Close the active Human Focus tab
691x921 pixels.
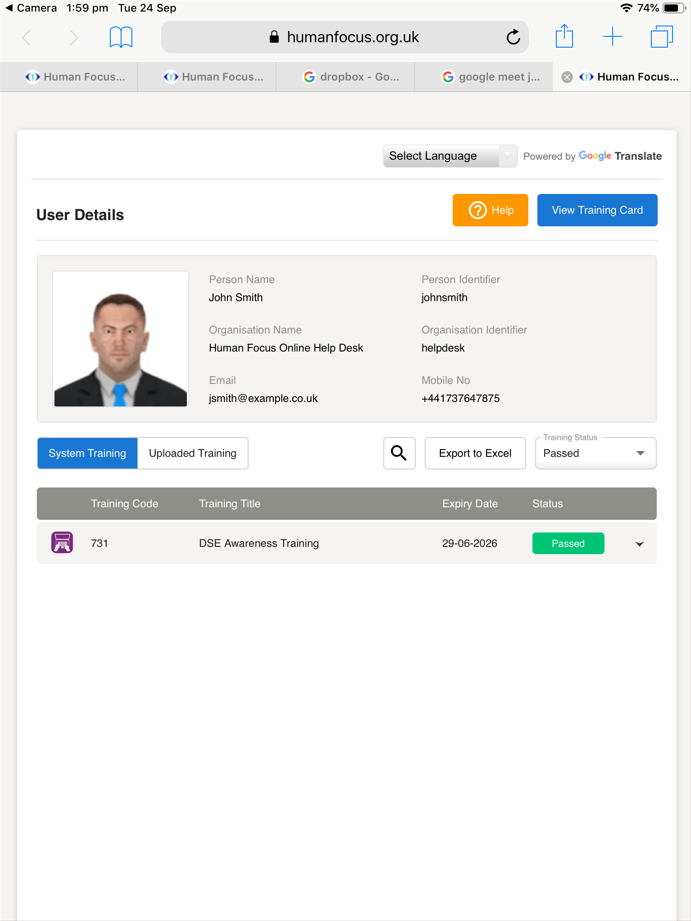567,77
